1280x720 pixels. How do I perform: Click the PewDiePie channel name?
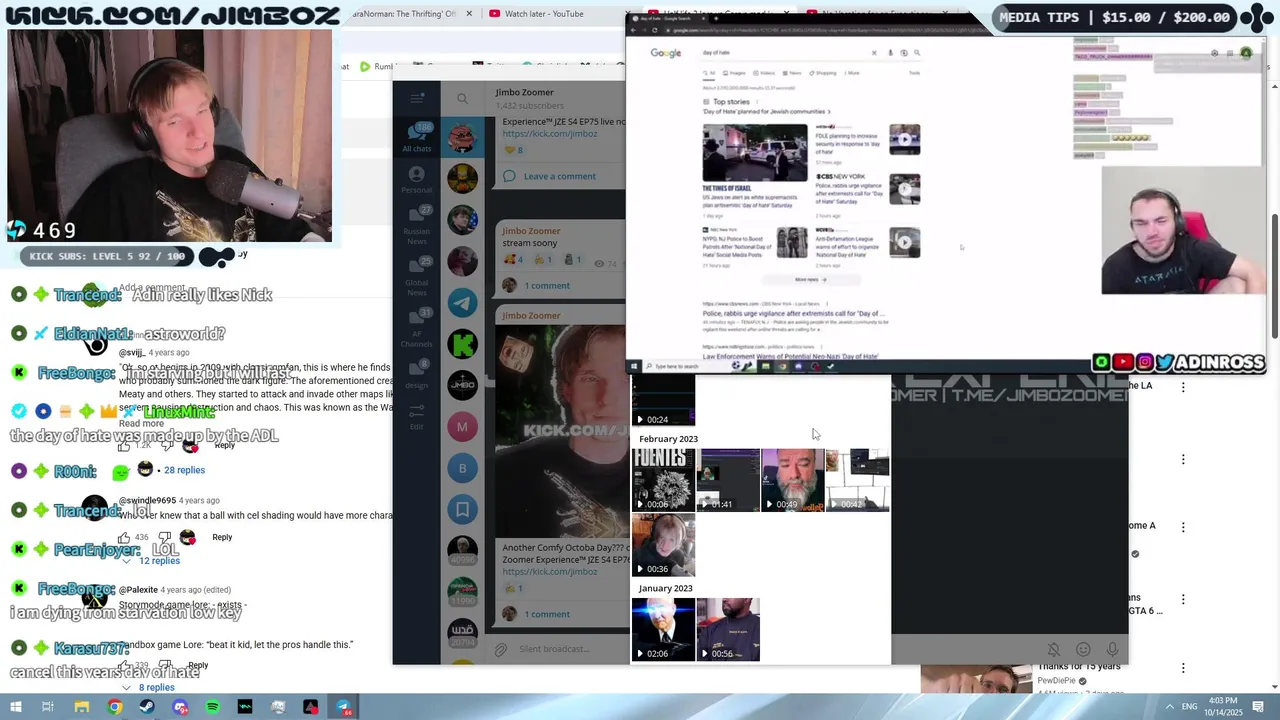1058,681
